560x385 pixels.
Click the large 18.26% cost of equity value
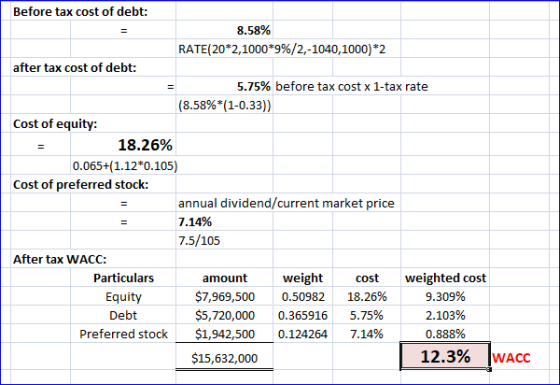[x=145, y=145]
